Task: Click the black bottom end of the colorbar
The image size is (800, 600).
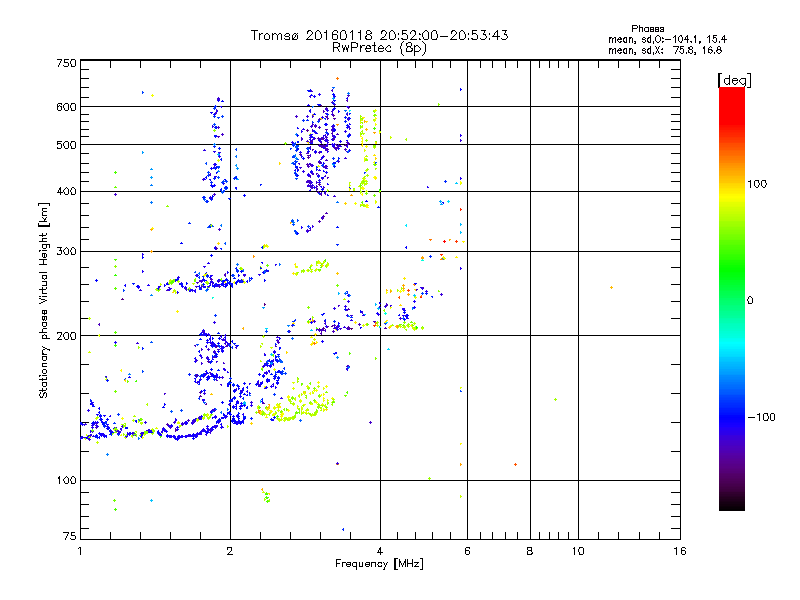Action: point(732,503)
